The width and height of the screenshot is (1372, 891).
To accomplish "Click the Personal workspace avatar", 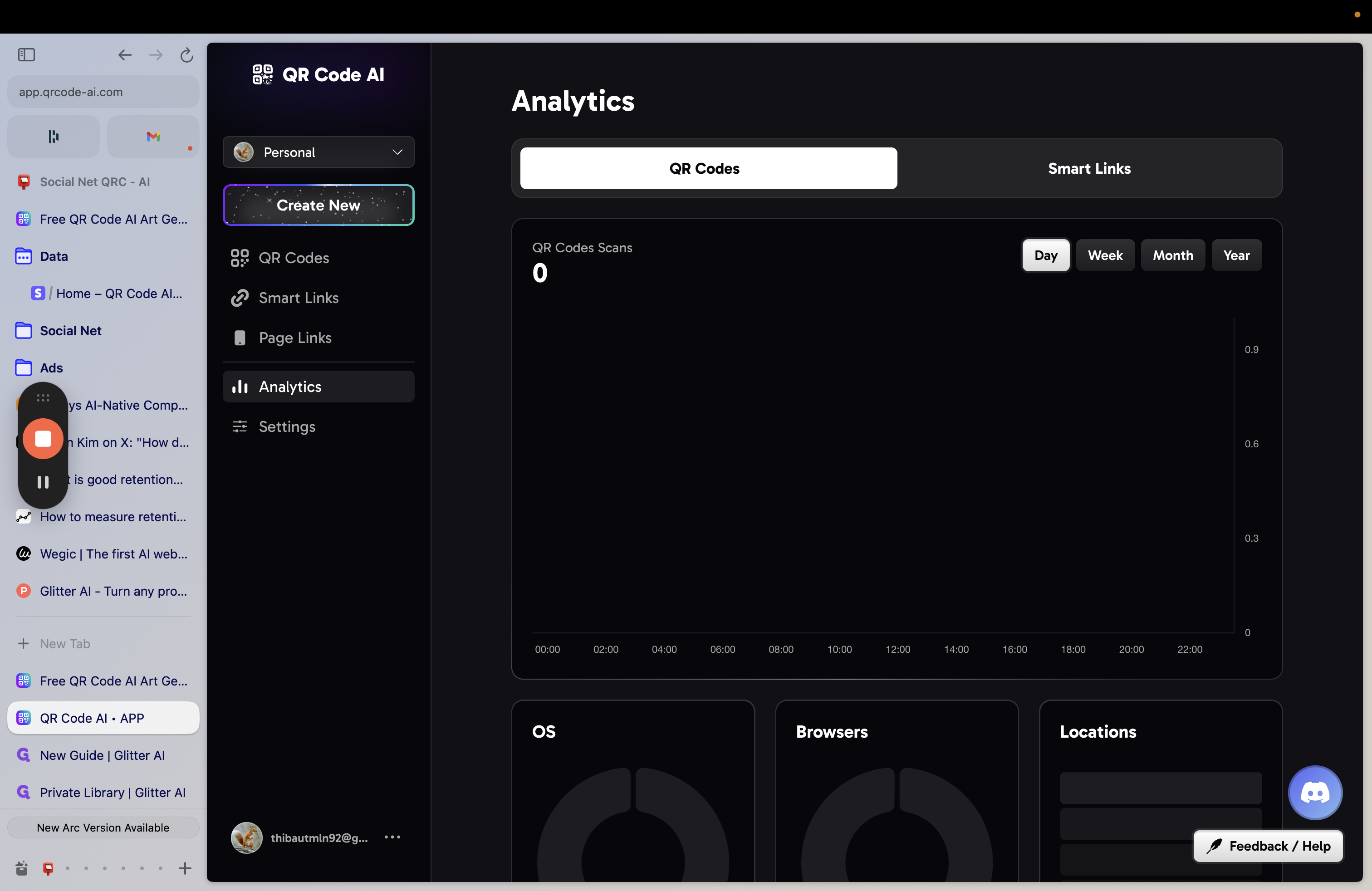I will click(x=243, y=152).
